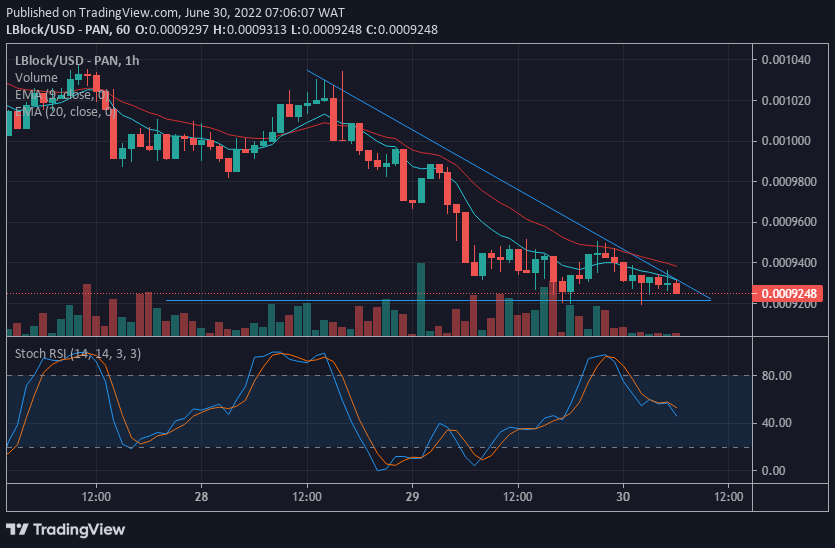Click the tallest teal volume bar
835x548 pixels.
(x=421, y=299)
